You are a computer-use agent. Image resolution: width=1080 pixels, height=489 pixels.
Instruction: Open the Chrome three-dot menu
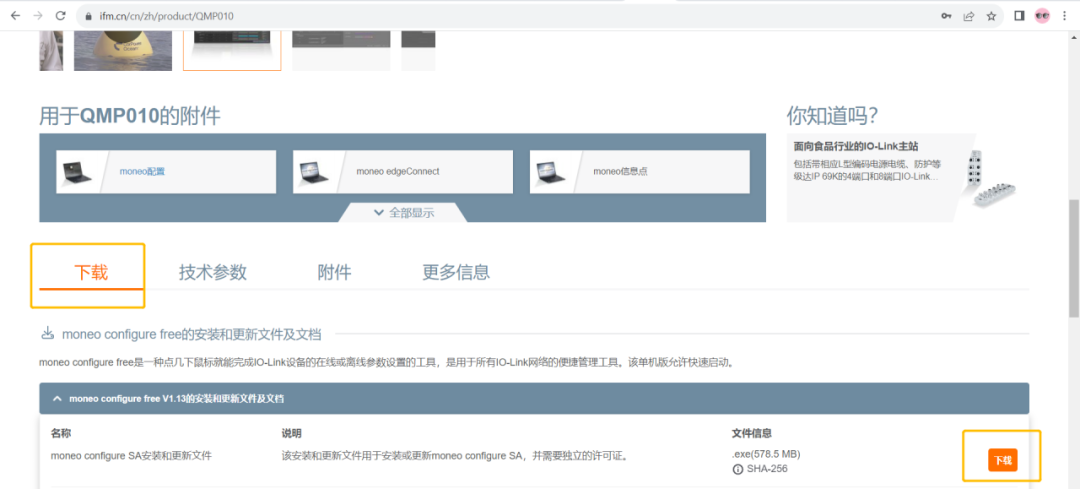pyautogui.click(x=1066, y=16)
